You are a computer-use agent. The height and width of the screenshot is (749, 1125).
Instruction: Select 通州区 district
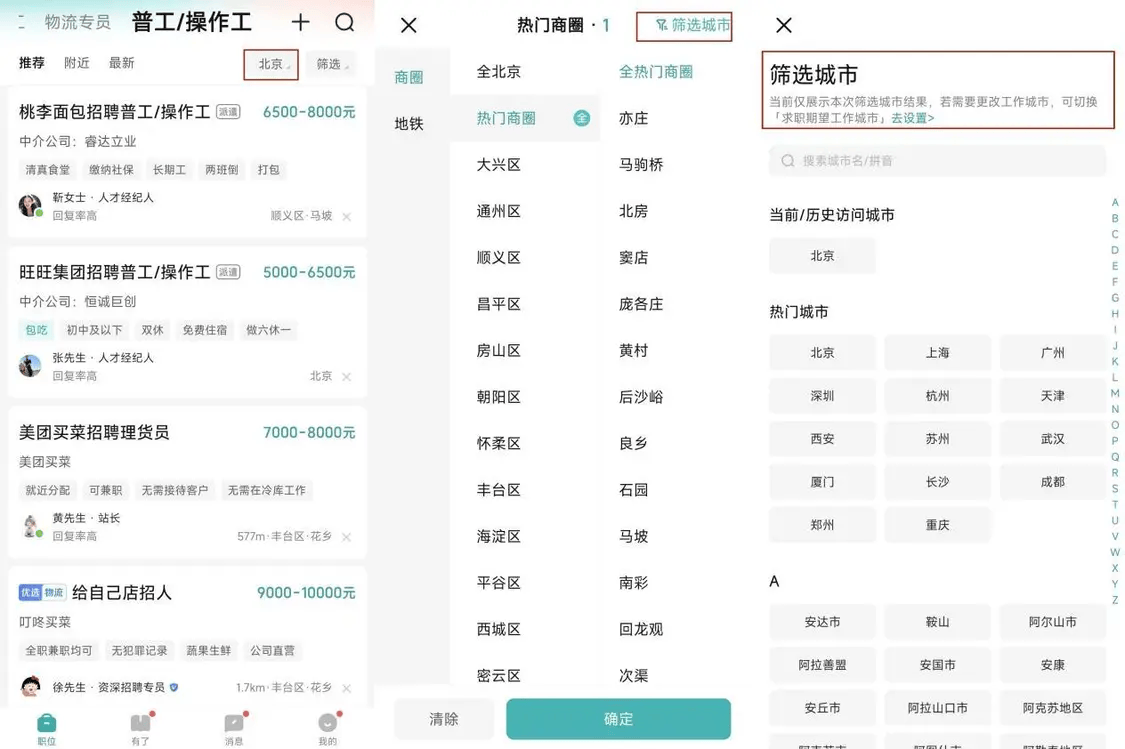coord(499,211)
